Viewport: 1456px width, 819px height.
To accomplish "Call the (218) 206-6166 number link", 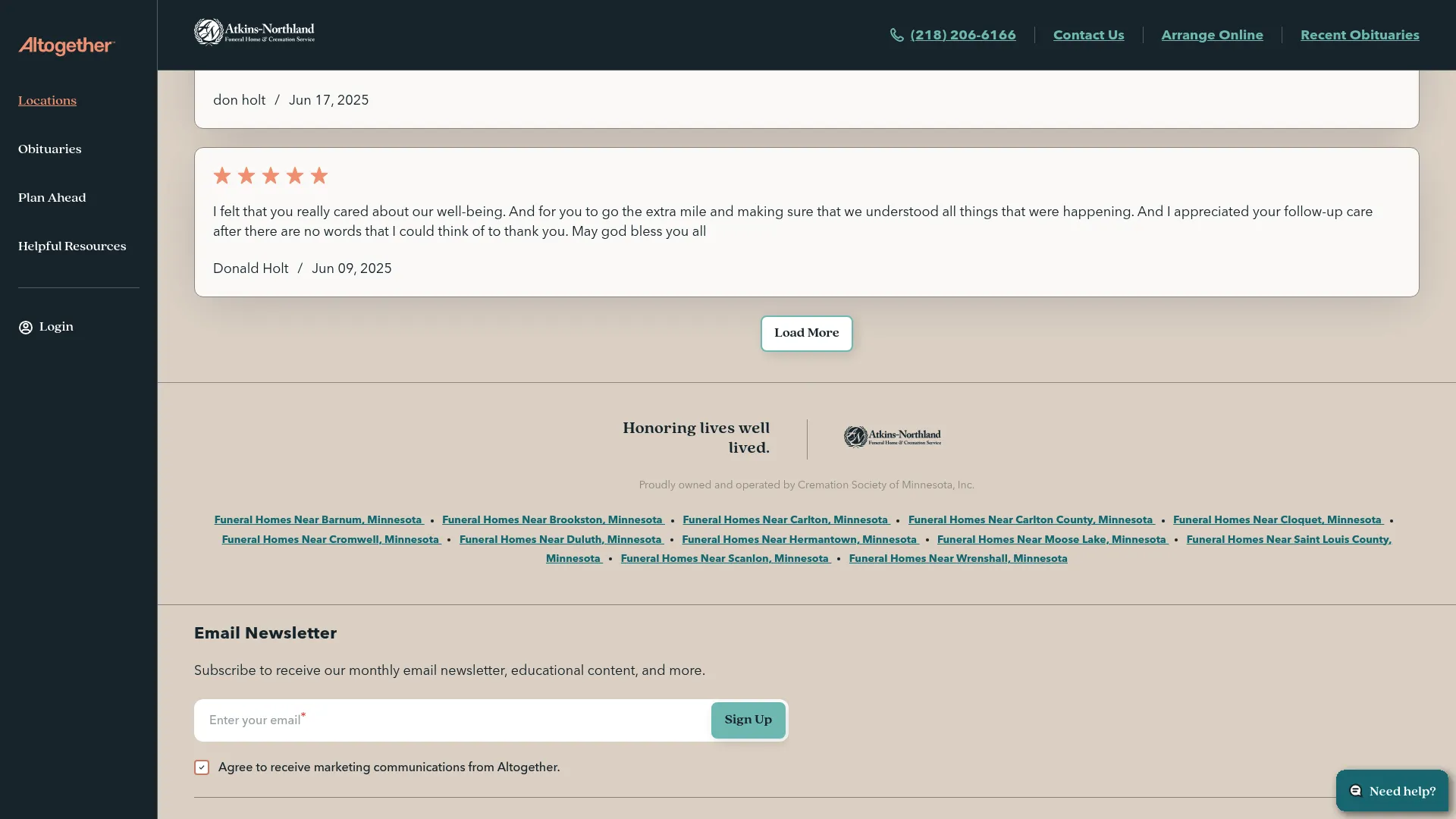I will coord(962,36).
